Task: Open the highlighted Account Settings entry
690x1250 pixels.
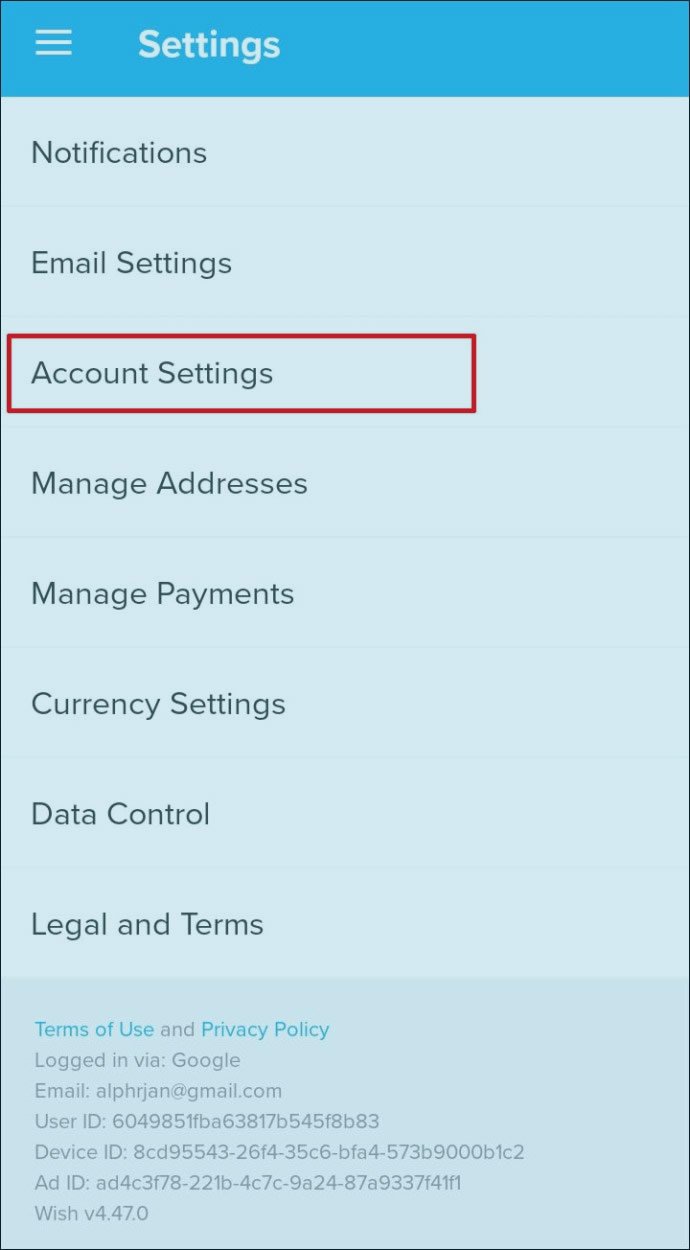Action: click(152, 374)
